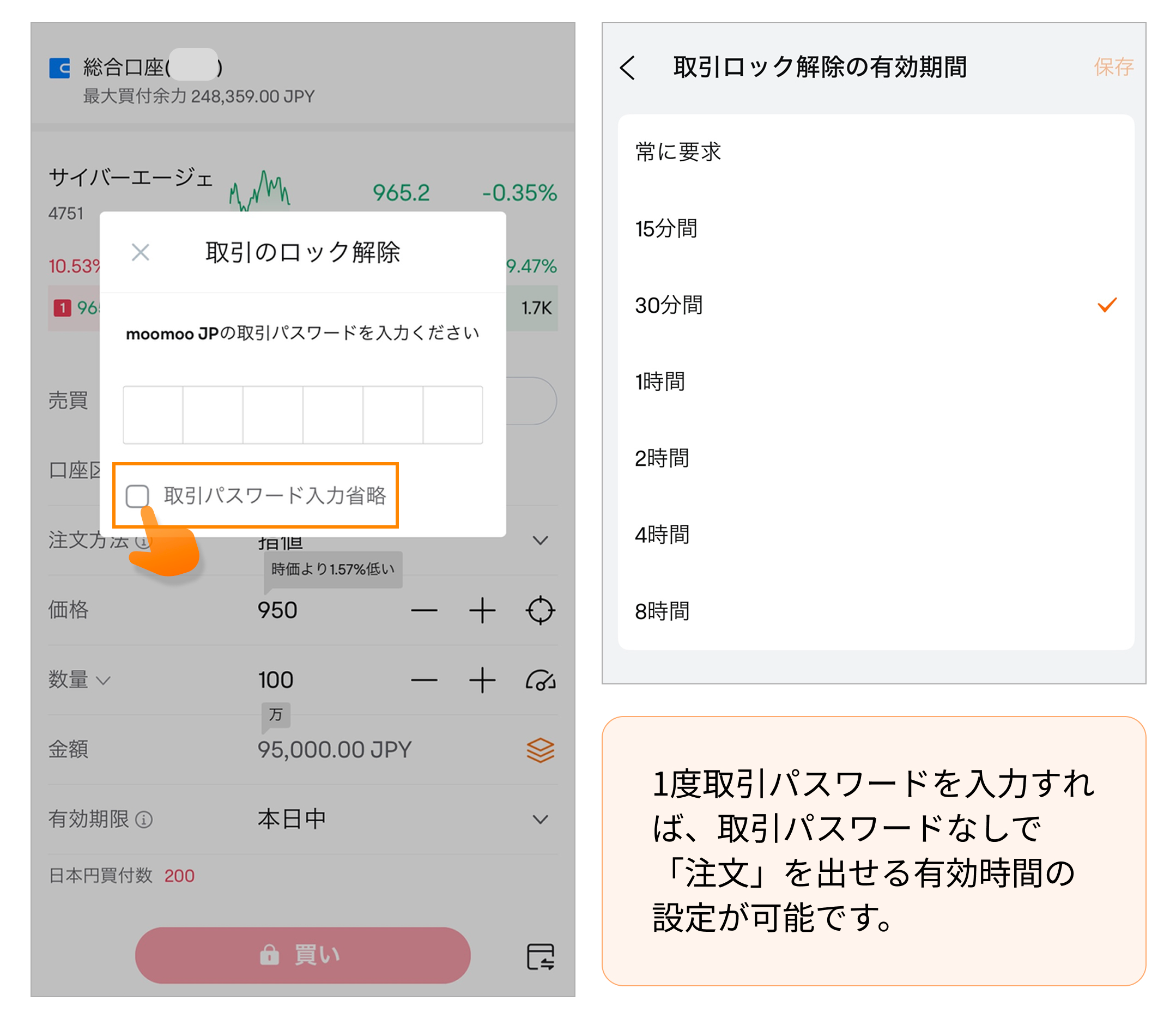Close the 取引のロック解除 dialog with X

click(x=140, y=252)
